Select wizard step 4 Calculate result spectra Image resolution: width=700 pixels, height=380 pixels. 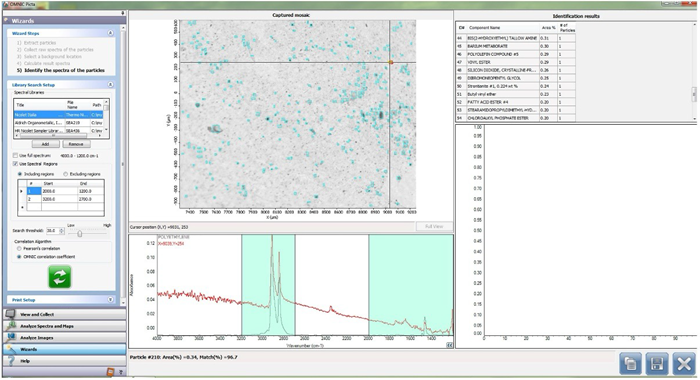tap(43, 63)
